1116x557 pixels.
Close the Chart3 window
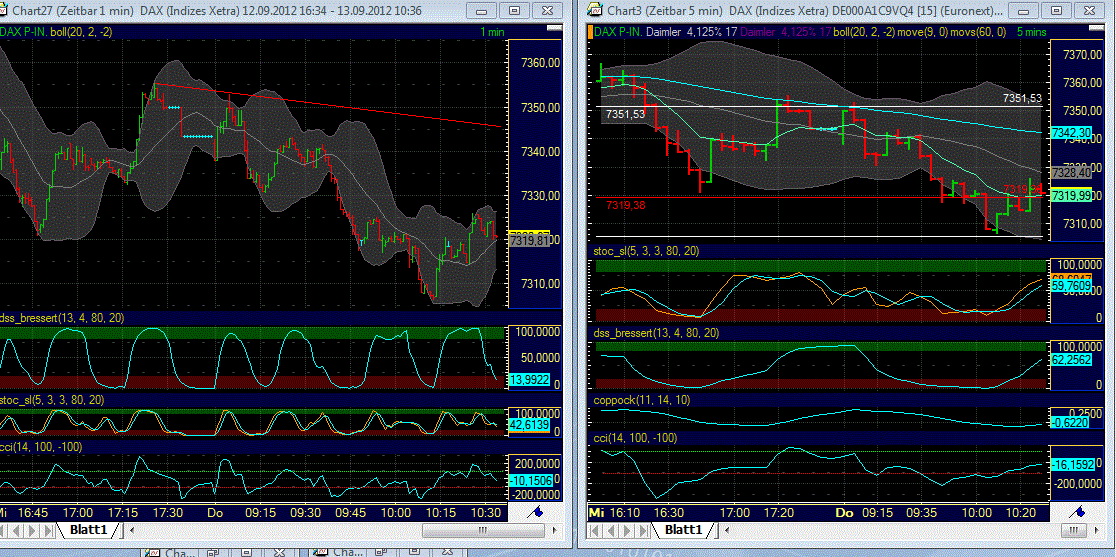click(1088, 10)
